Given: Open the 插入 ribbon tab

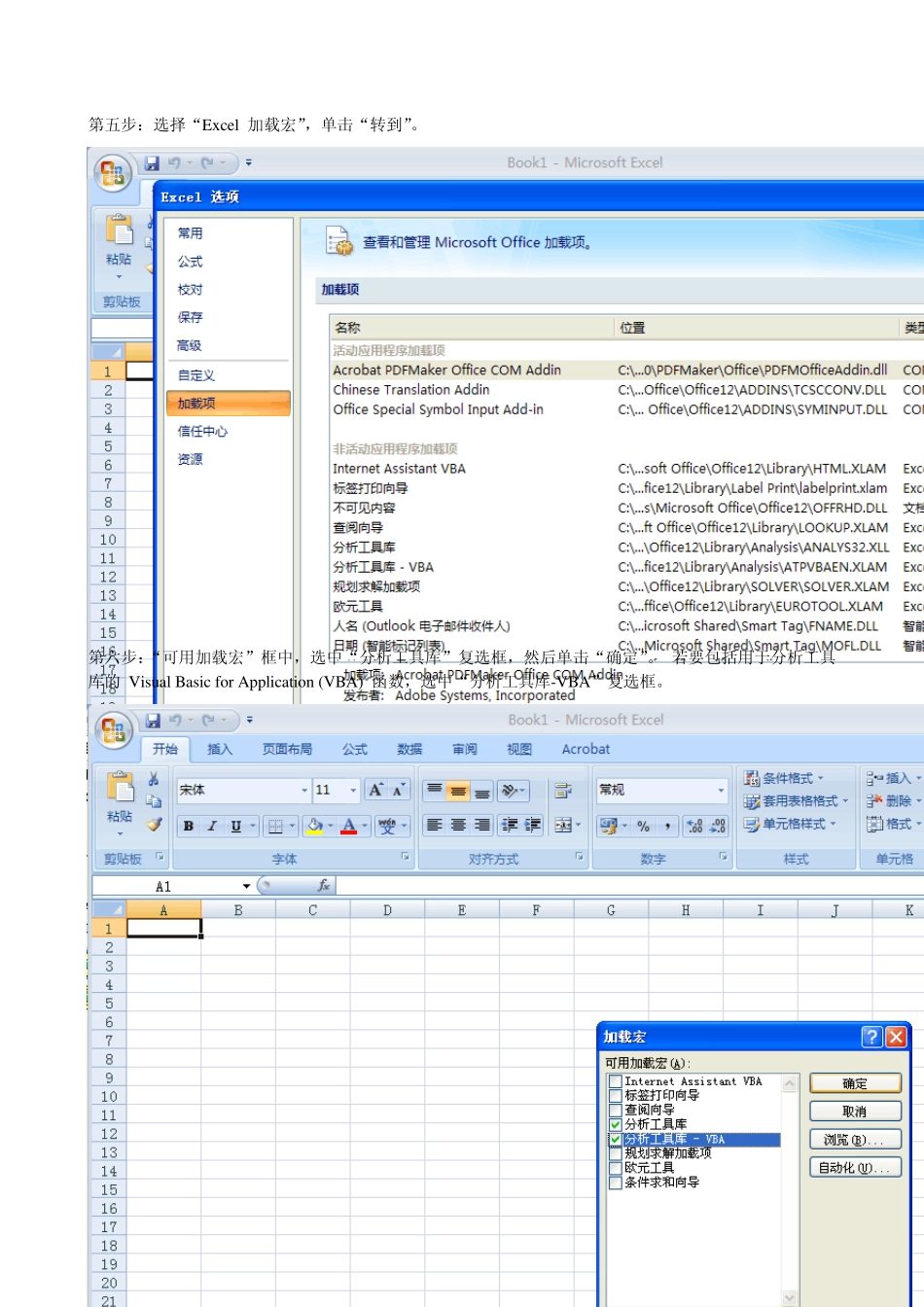Looking at the screenshot, I should coord(220,749).
